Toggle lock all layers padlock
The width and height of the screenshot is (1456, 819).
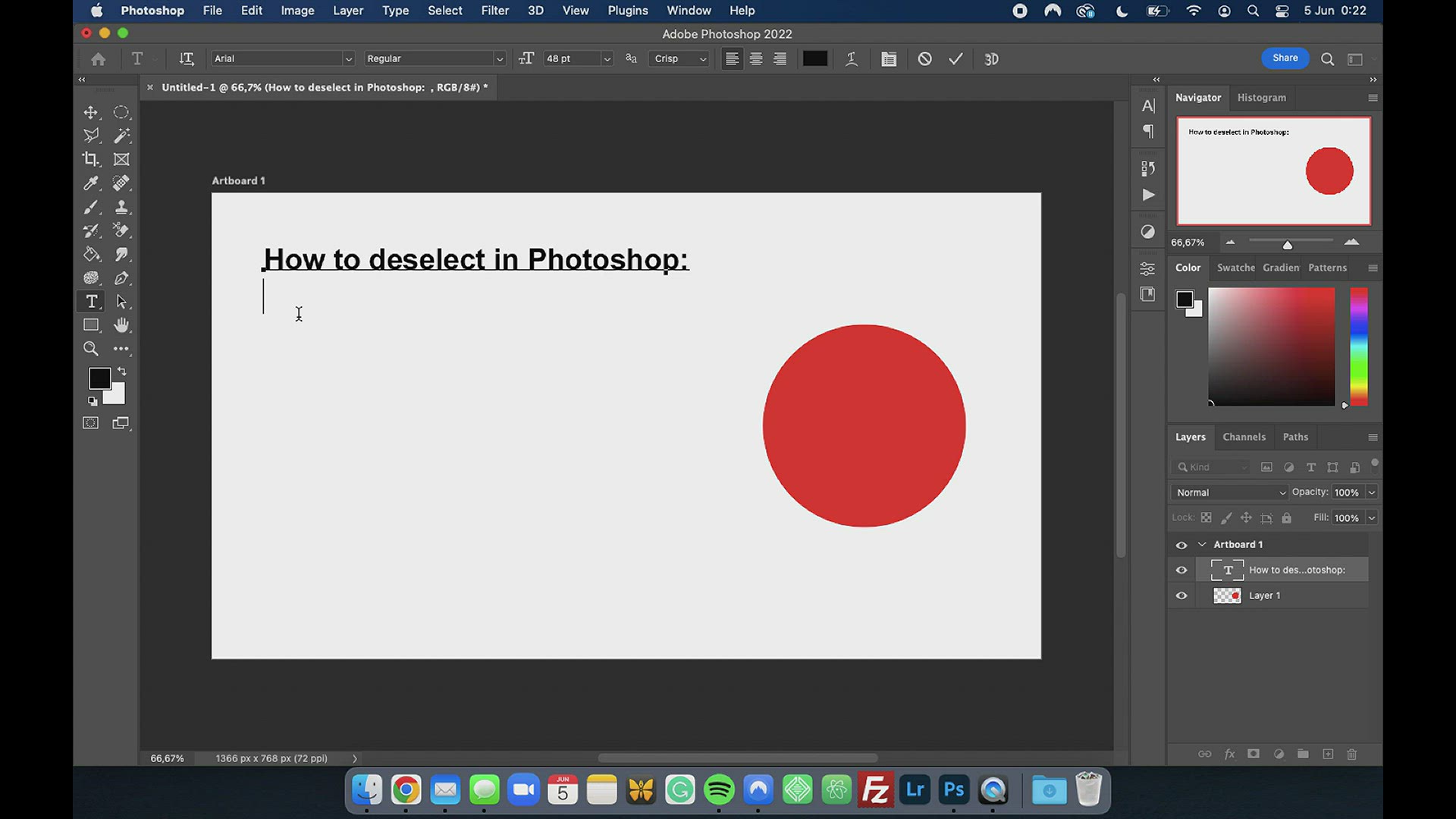1287,518
